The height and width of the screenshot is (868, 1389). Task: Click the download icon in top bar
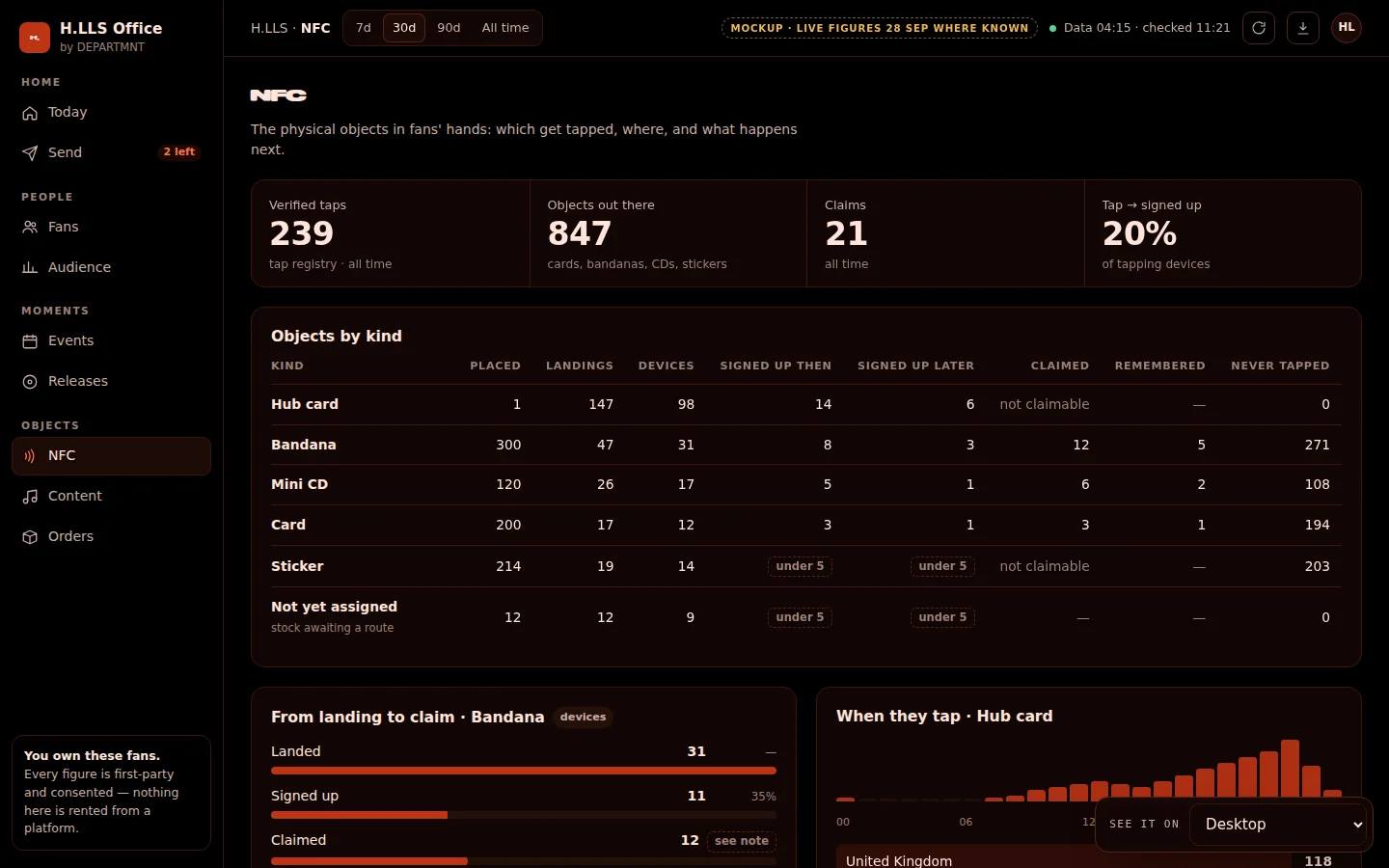pyautogui.click(x=1303, y=28)
